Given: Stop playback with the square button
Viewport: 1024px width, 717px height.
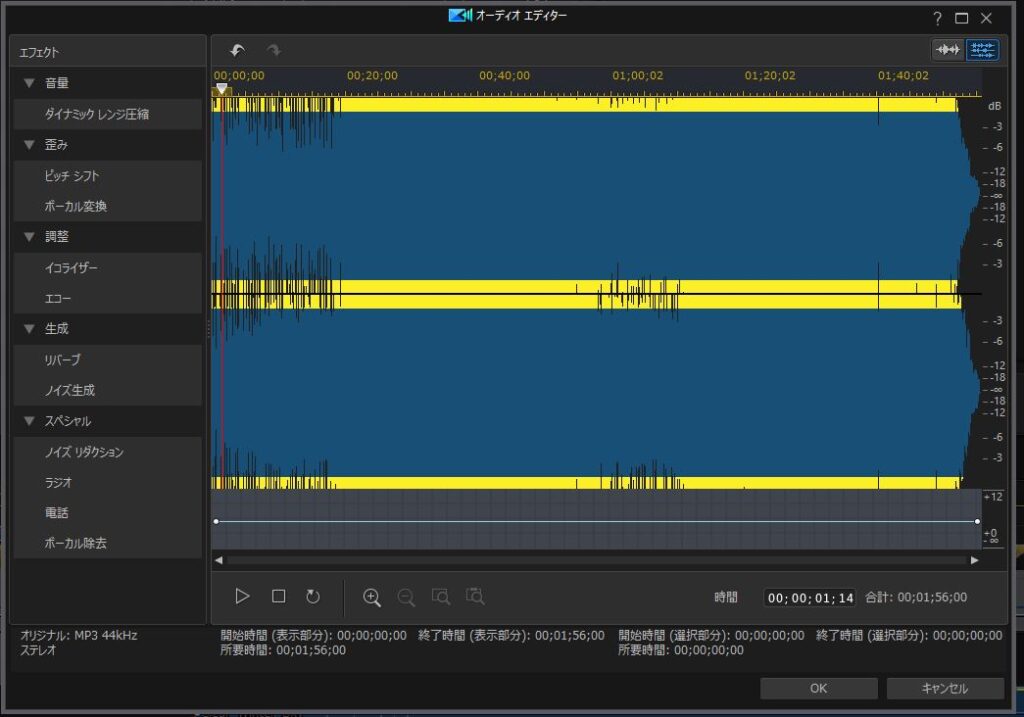Looking at the screenshot, I should click(278, 596).
